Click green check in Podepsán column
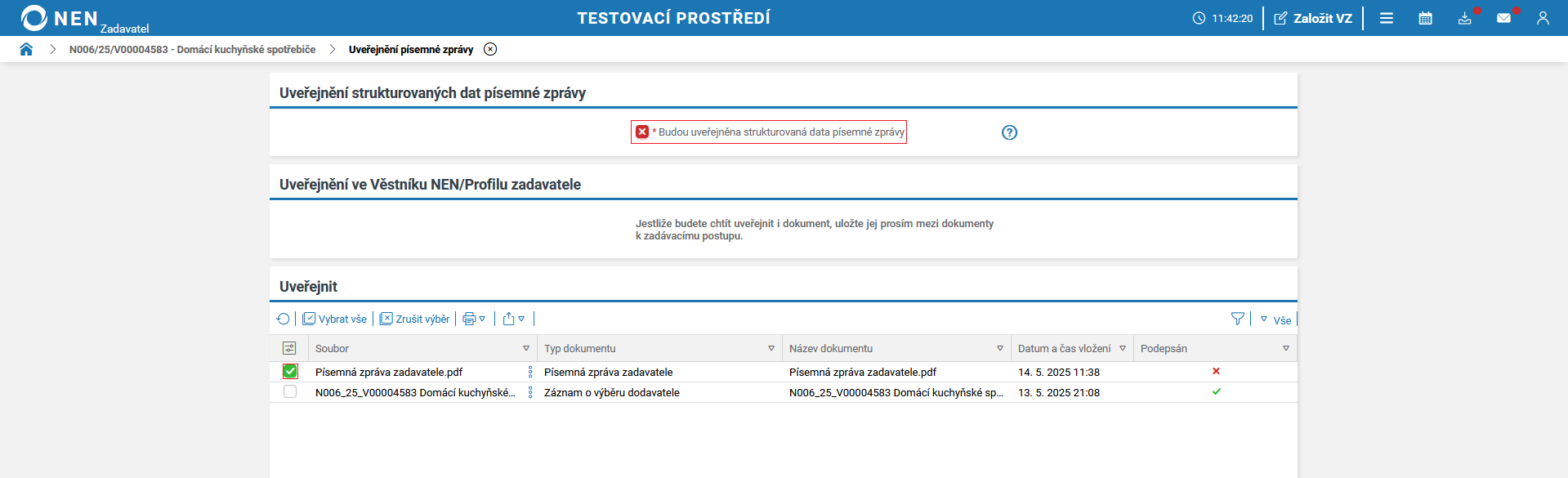Screen dimensions: 1568x478 (x=1216, y=391)
